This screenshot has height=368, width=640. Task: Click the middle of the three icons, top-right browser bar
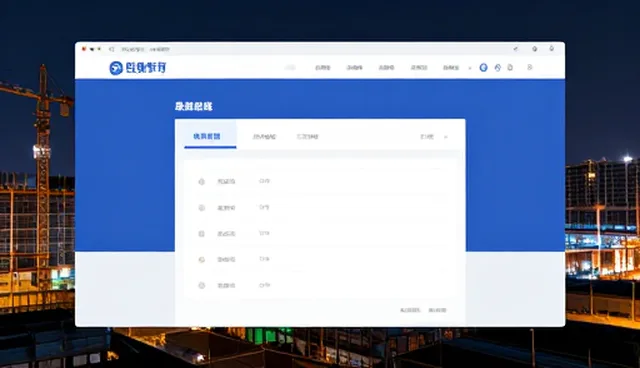tap(534, 49)
